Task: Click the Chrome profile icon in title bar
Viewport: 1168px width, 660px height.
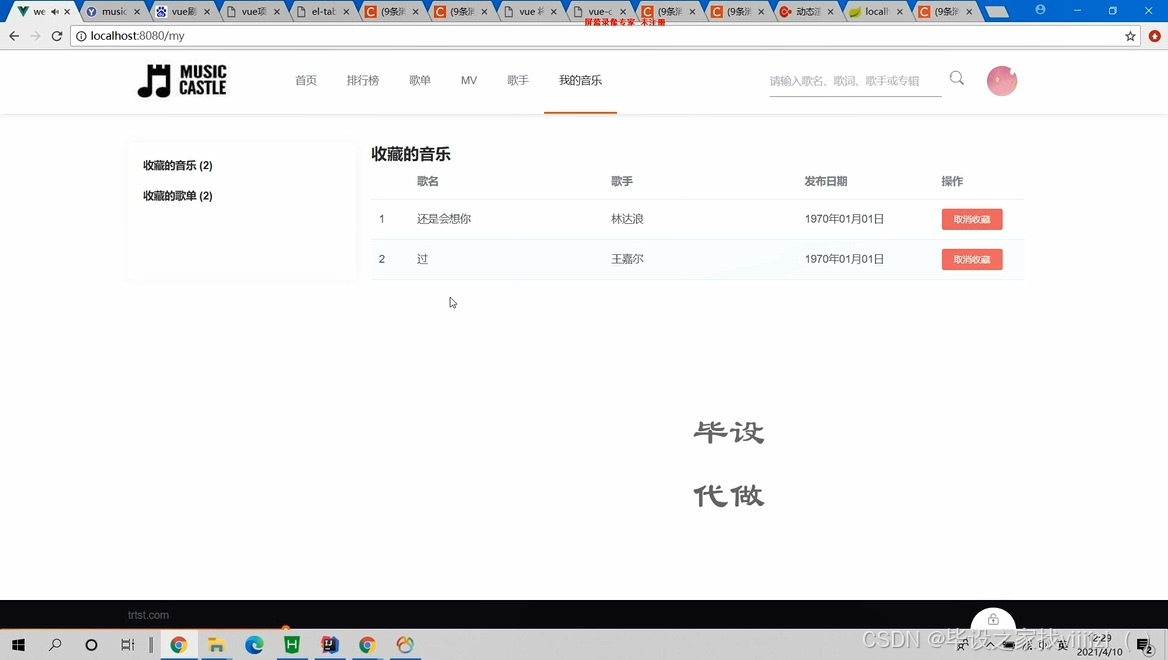Action: click(1041, 10)
